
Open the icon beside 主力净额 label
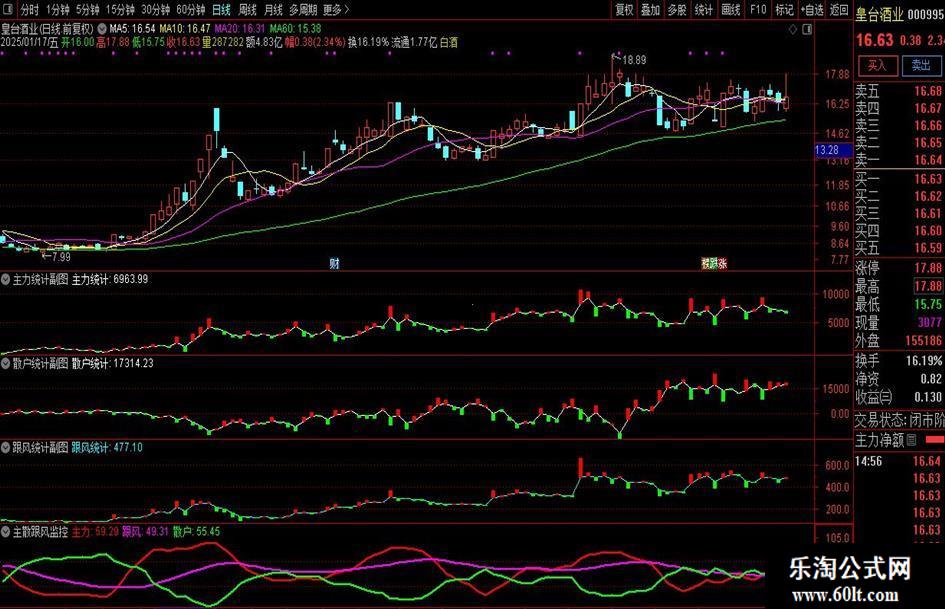tap(911, 440)
